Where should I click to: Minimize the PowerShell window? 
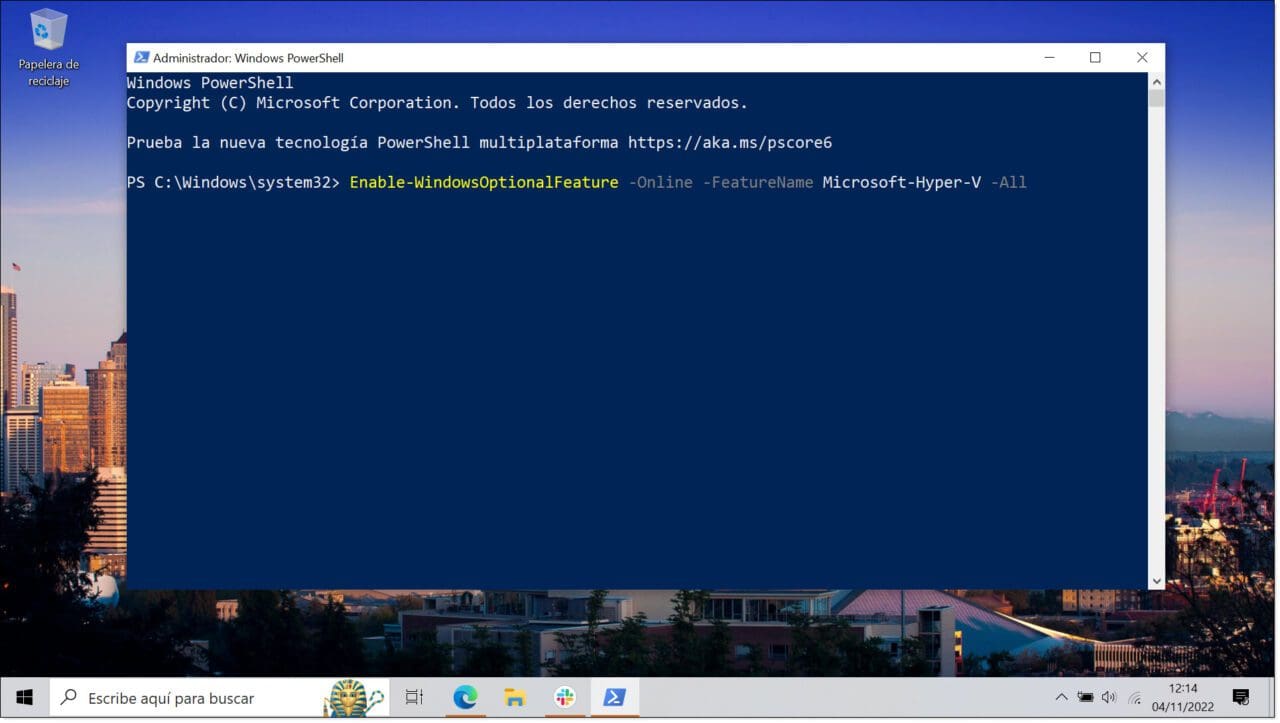click(x=1049, y=58)
